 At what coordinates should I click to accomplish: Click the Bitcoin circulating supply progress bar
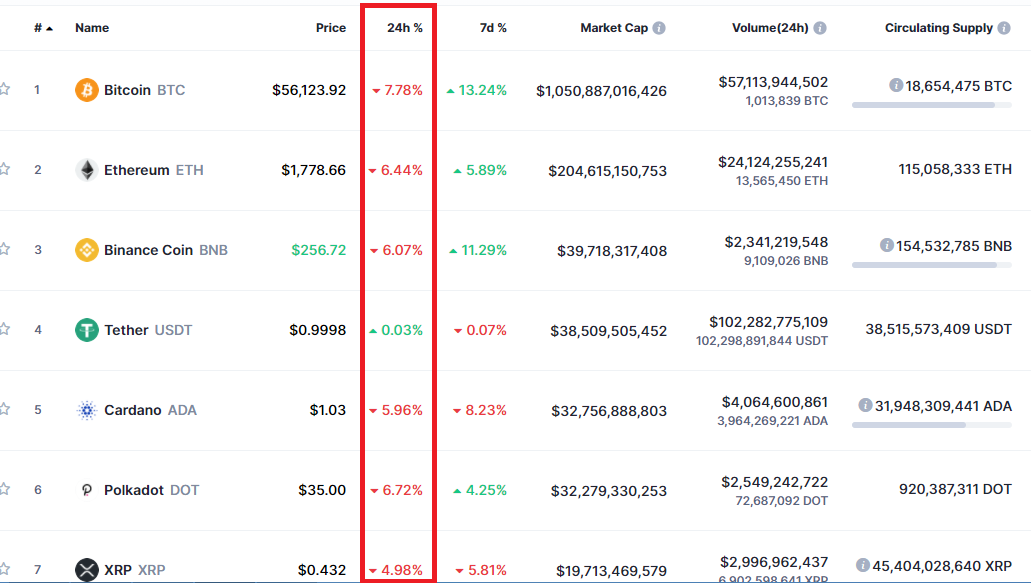pyautogui.click(x=932, y=105)
